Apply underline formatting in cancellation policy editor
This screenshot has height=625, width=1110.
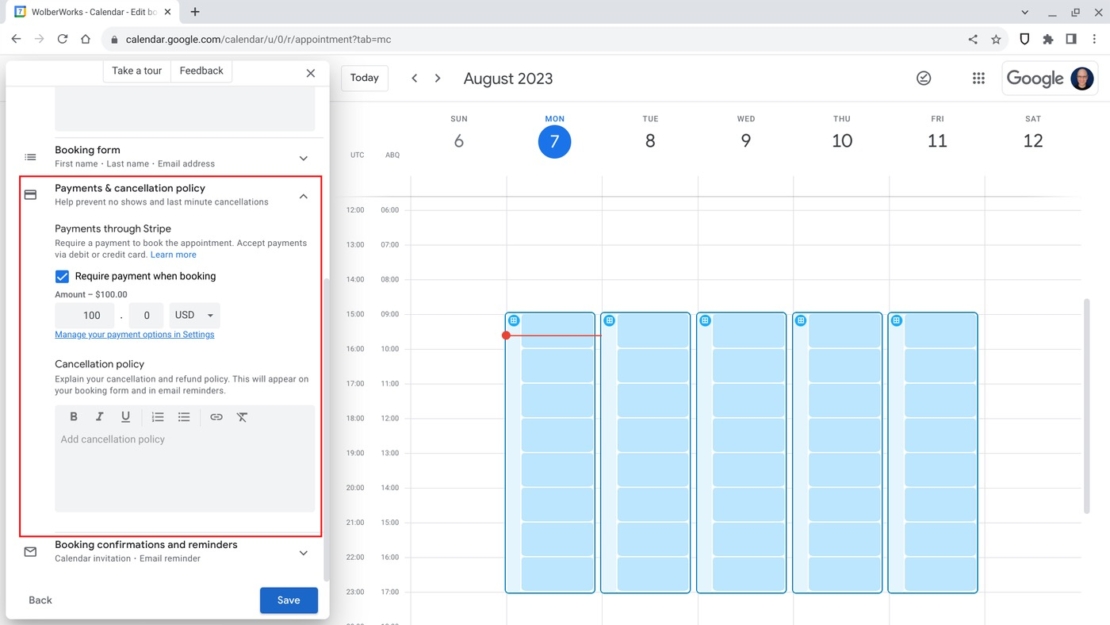coord(125,416)
